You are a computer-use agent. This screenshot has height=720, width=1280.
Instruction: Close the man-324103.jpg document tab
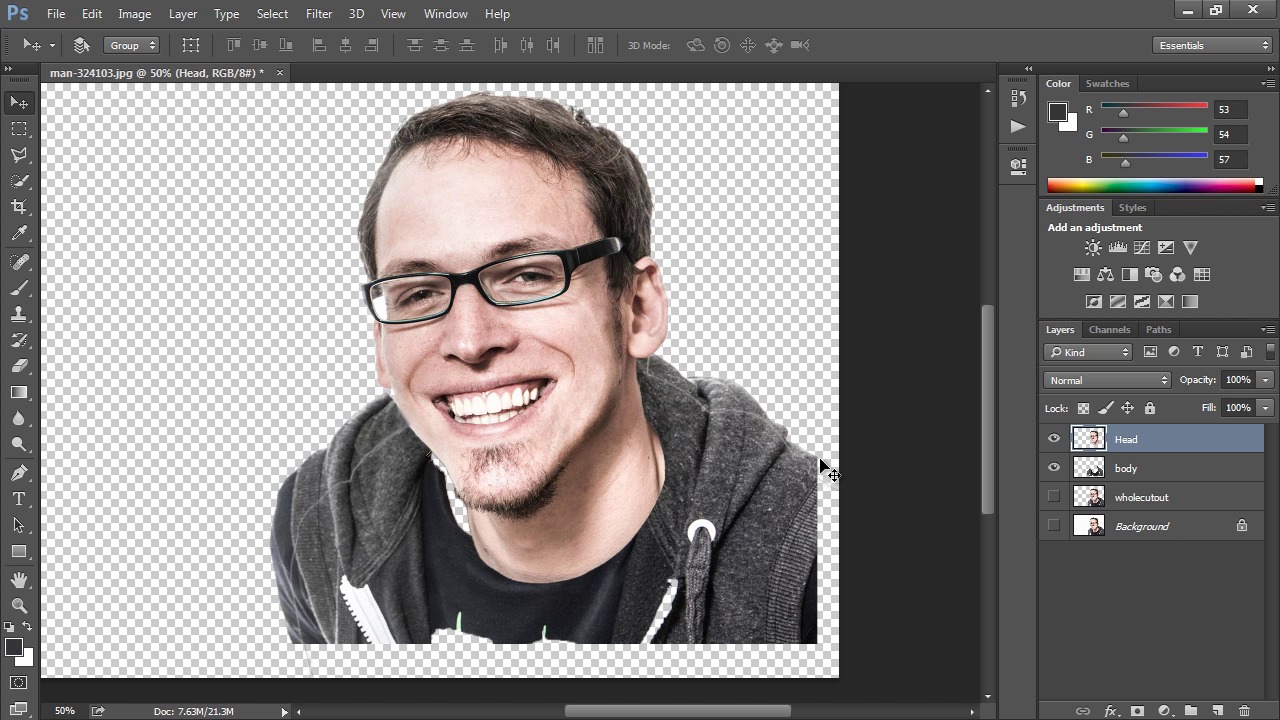[x=279, y=72]
